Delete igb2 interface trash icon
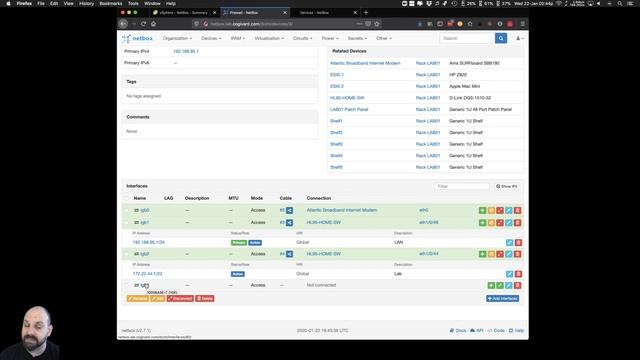 coord(518,254)
